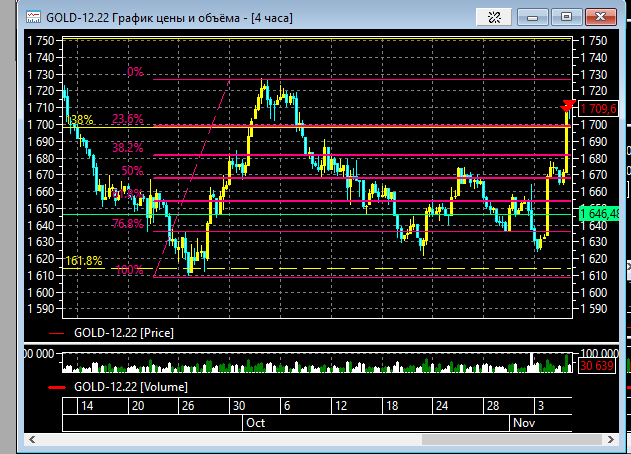Click date 12 on the time axis
Viewport: 631px width, 454px height.
341,406
